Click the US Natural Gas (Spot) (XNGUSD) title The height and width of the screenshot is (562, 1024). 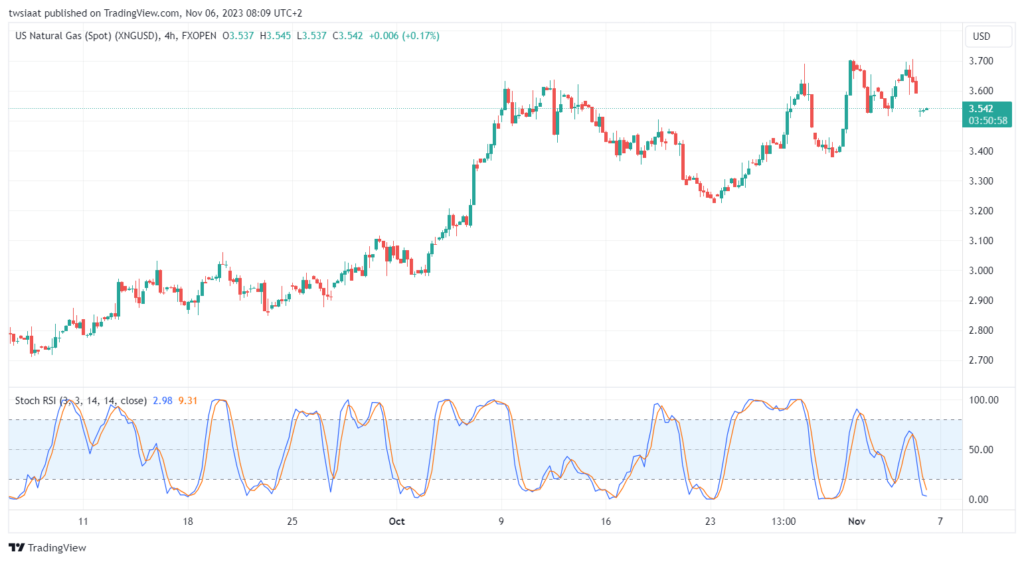pos(87,36)
